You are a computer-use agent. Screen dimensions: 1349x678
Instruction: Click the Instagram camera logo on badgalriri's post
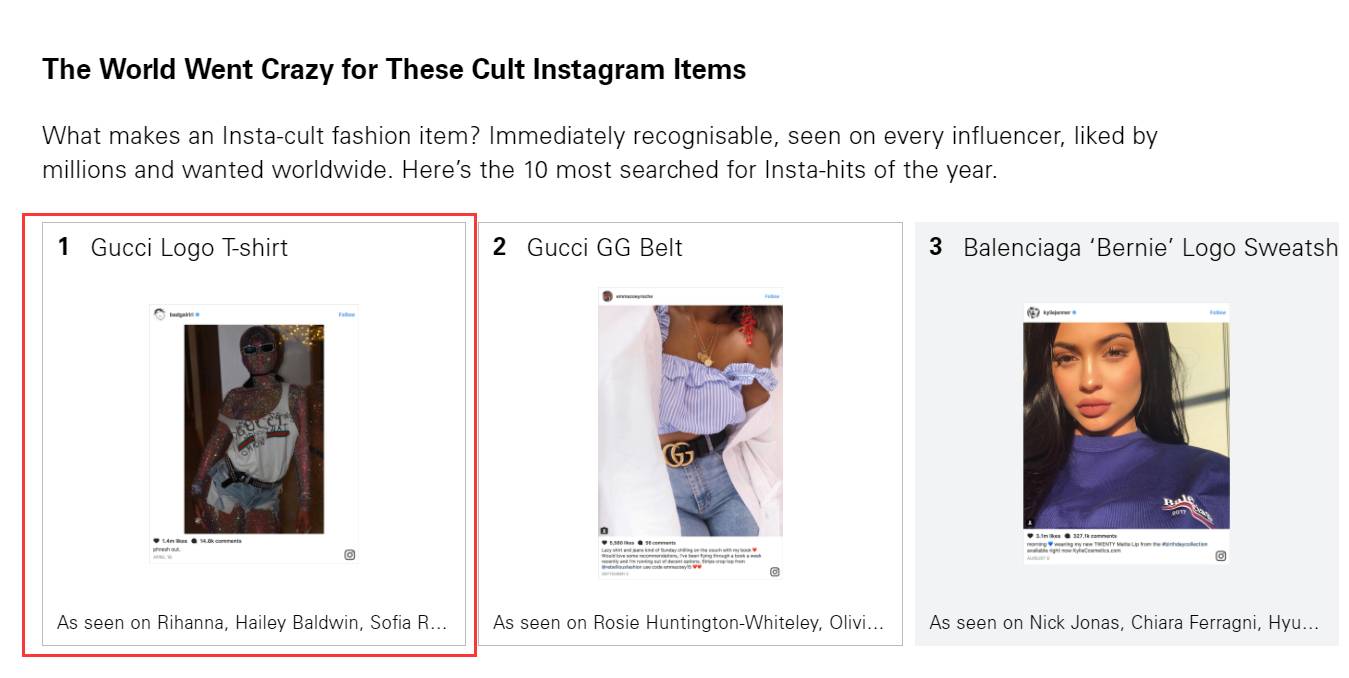point(349,553)
